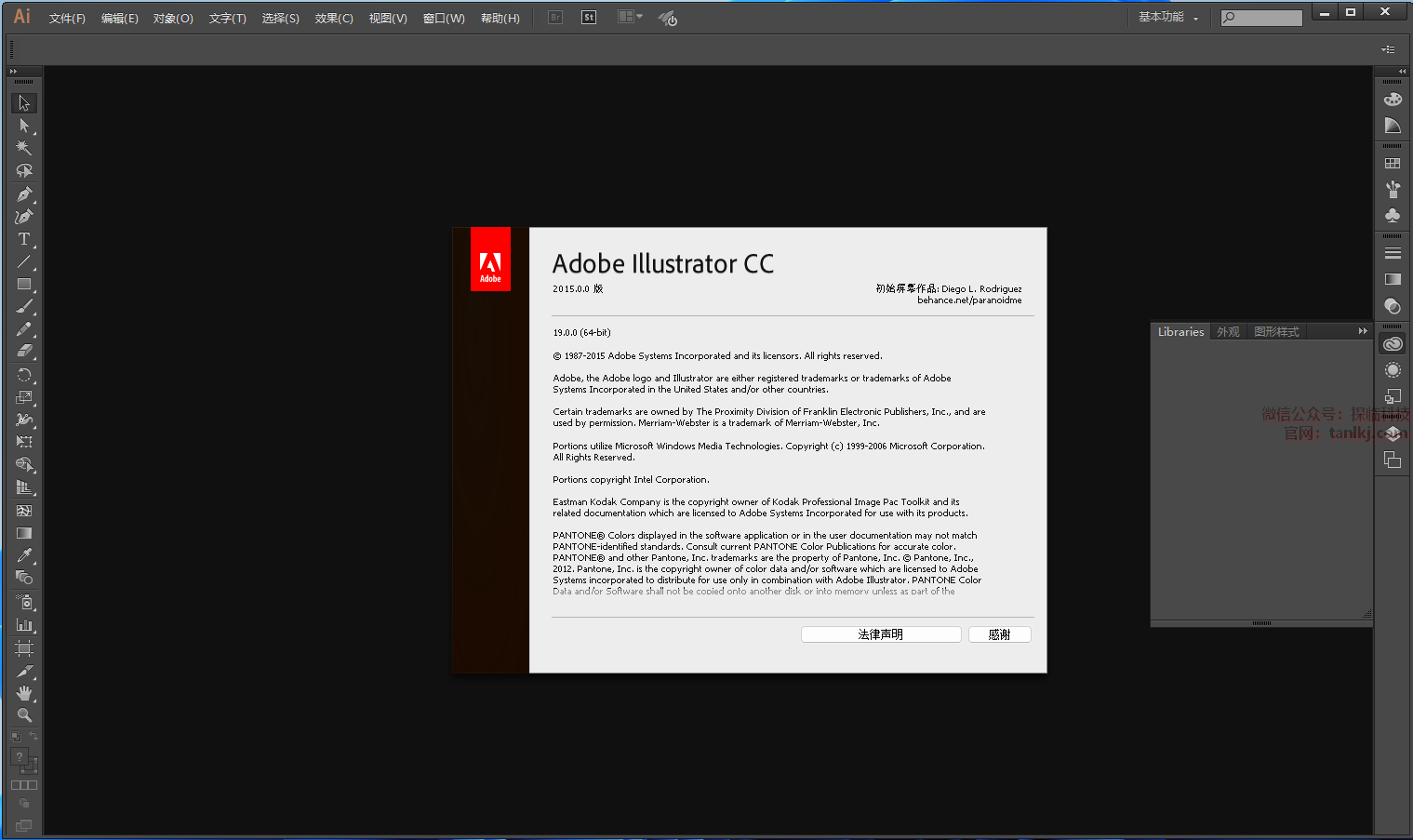The image size is (1413, 840).
Task: Select the Zoom magnifier tool
Action: tap(24, 715)
